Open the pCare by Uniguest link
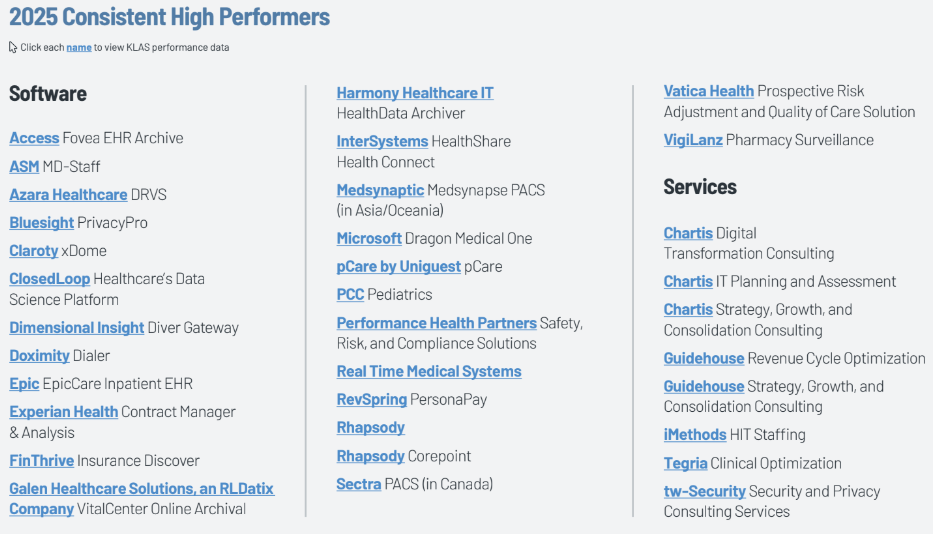 (x=398, y=266)
